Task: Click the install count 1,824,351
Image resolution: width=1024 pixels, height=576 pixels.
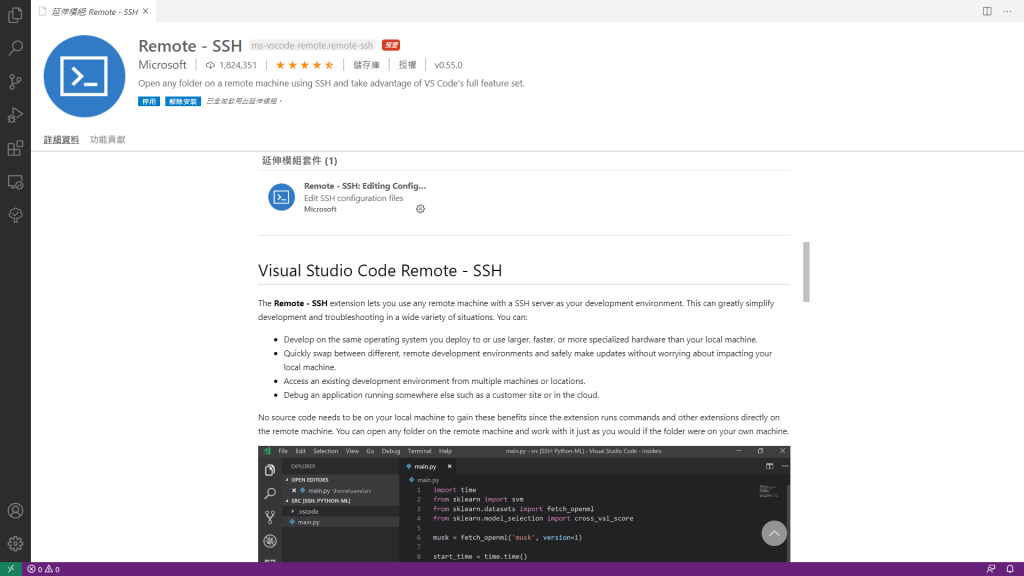Action: (231, 65)
